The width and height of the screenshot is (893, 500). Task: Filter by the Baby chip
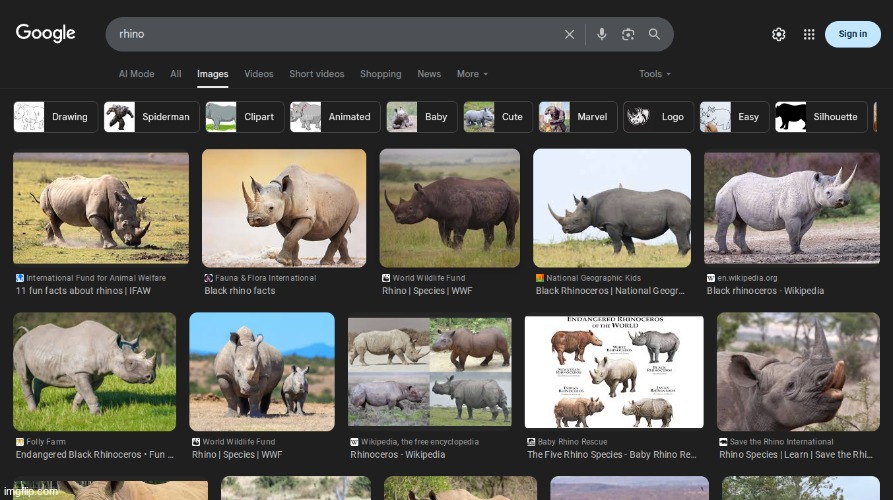(421, 117)
